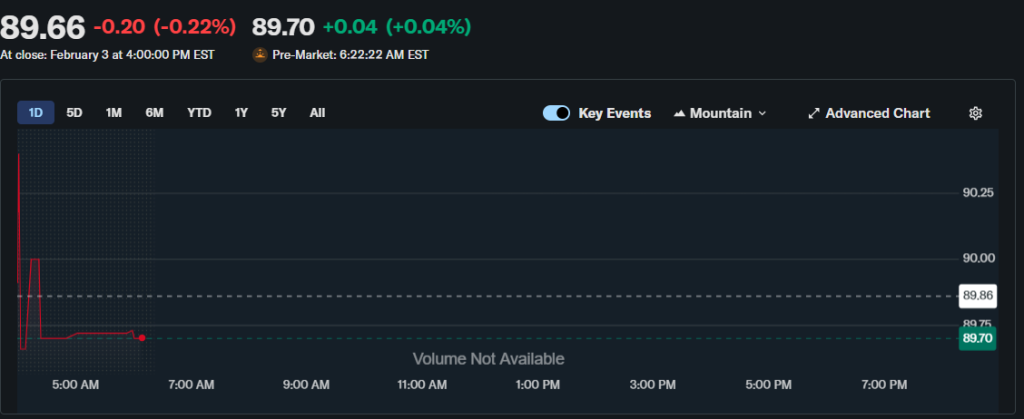Click the Pre-Market 6:22:22 AM EST text
The width and height of the screenshot is (1024, 419).
(x=351, y=55)
